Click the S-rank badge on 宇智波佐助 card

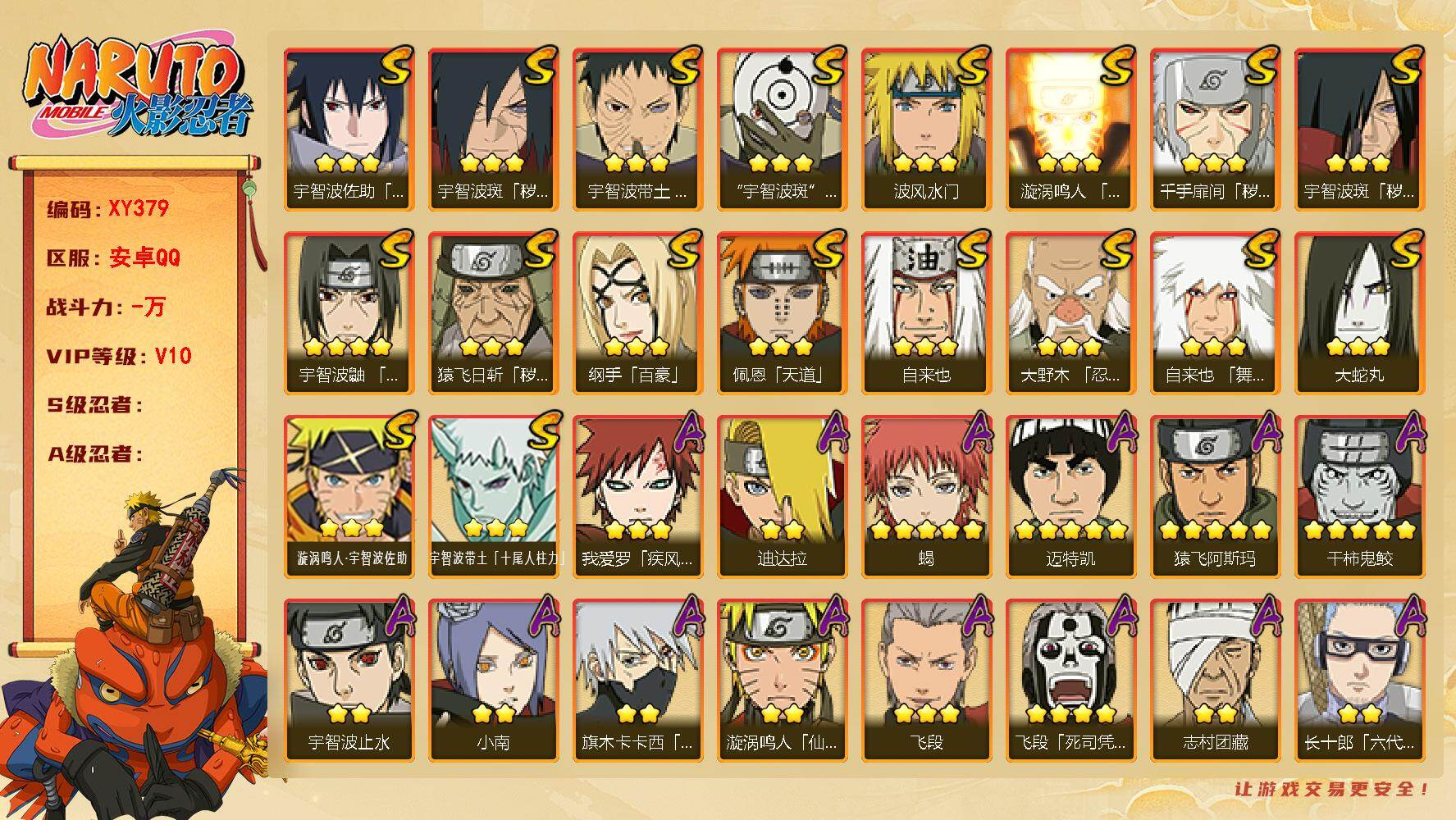click(396, 66)
